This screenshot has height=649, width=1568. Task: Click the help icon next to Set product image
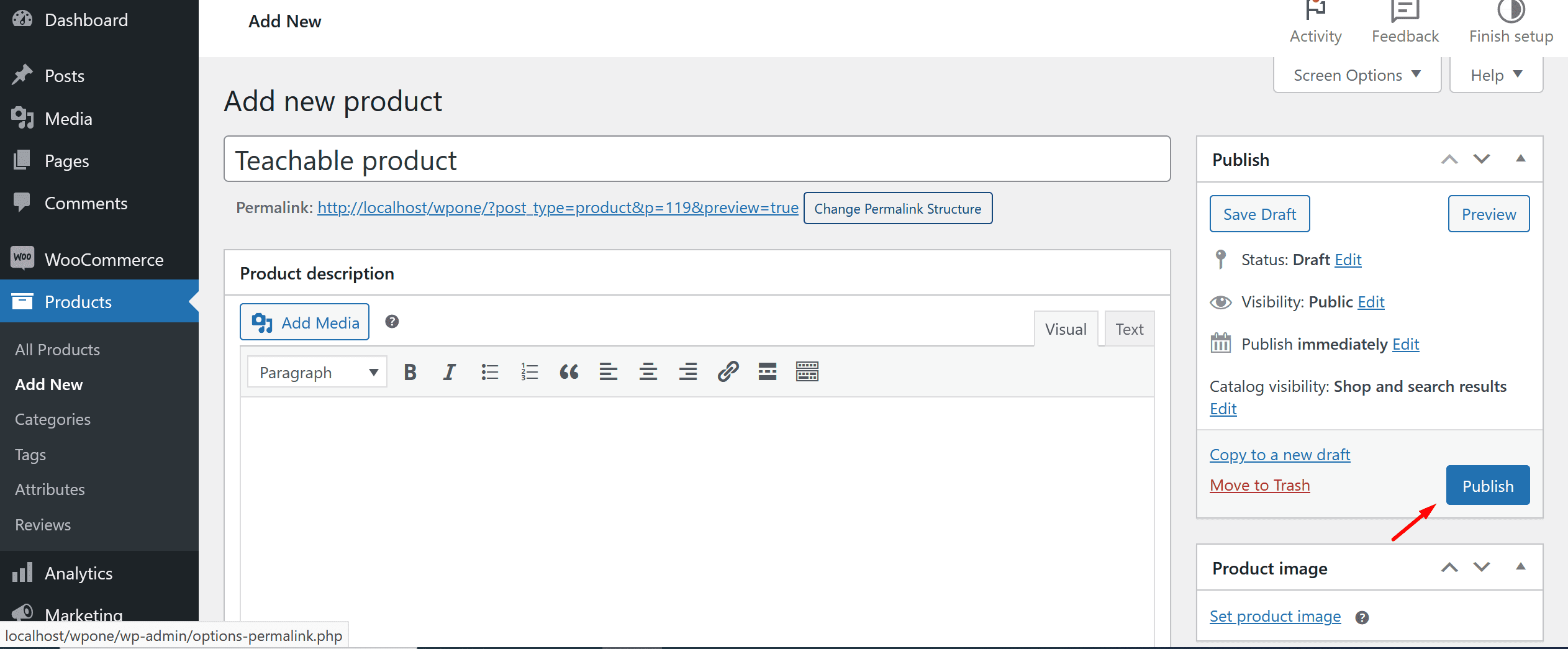1362,617
